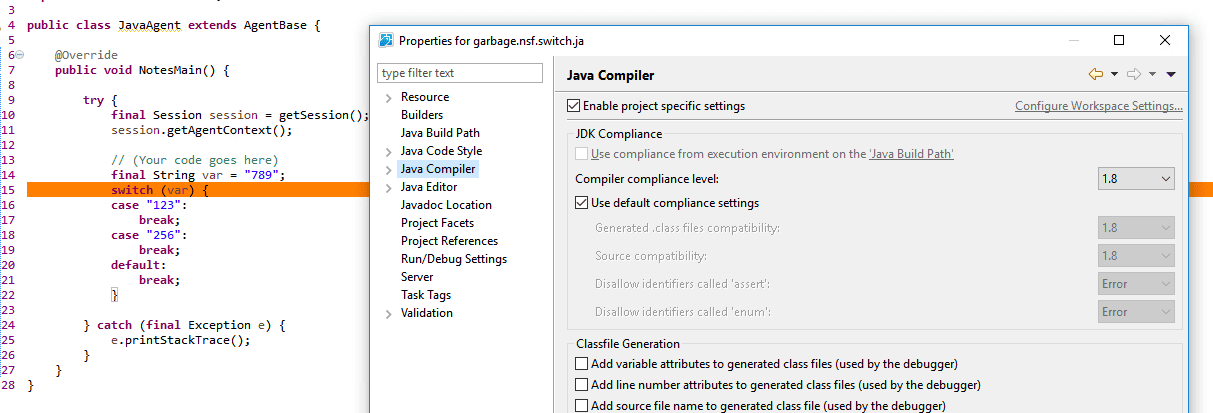Enable Add variable attributes to class files
The height and width of the screenshot is (413, 1213).
point(582,364)
